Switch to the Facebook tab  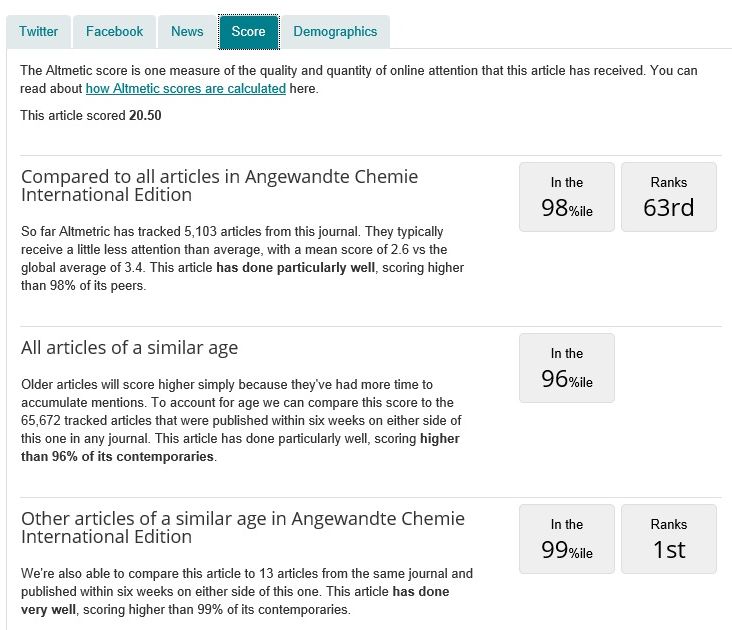coord(114,31)
